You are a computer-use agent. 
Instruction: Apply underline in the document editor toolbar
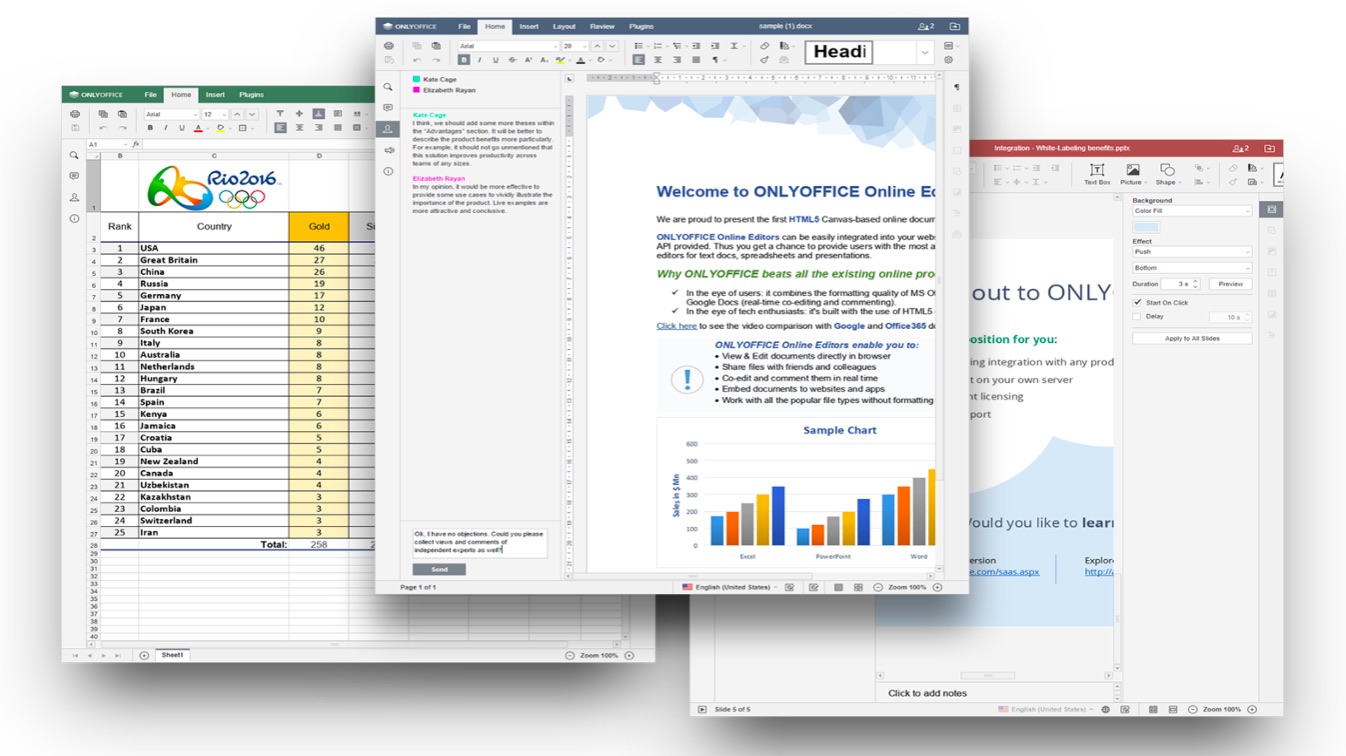[496, 60]
